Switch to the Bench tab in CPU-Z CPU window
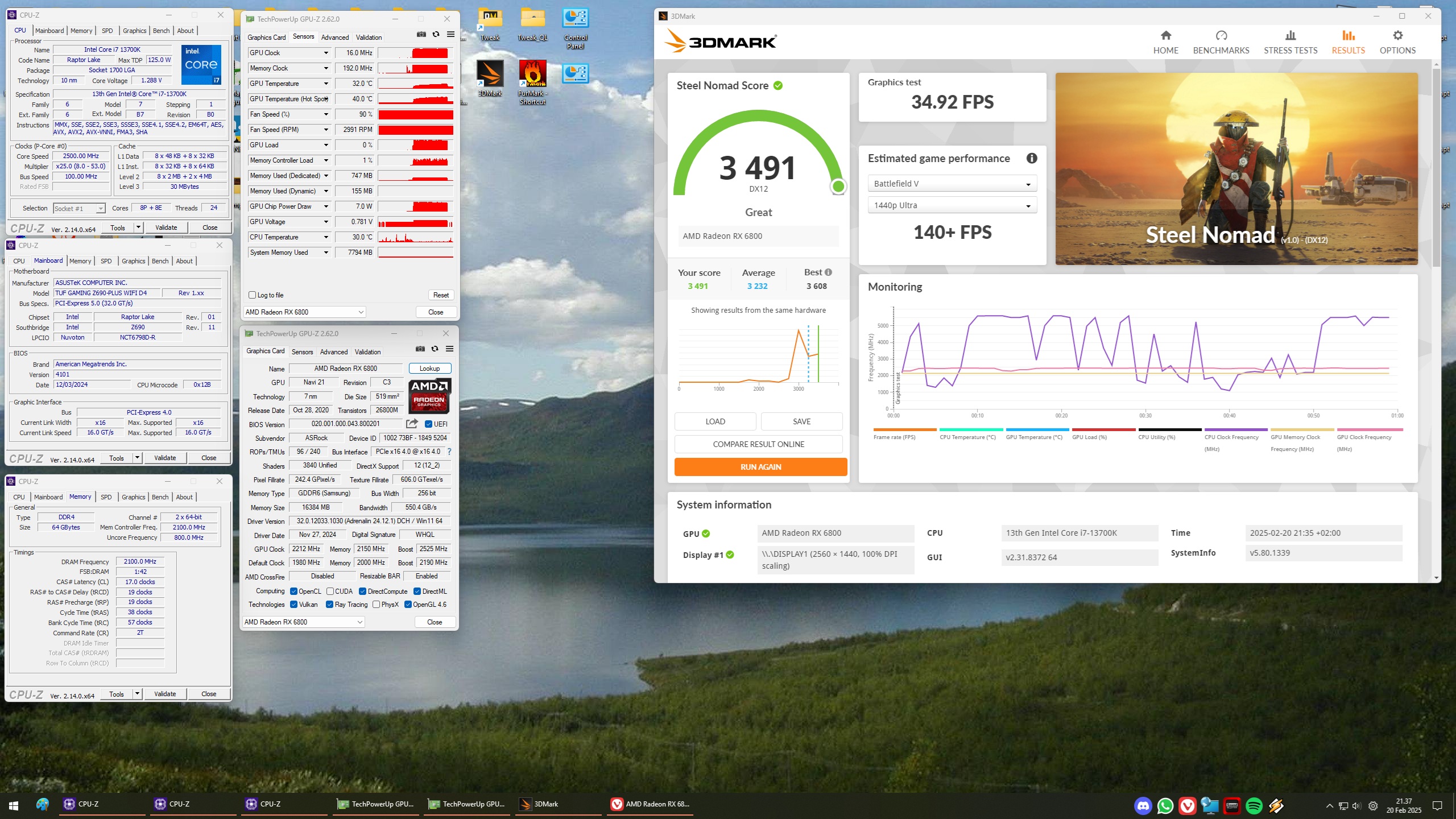This screenshot has width=1456, height=819. [161, 31]
